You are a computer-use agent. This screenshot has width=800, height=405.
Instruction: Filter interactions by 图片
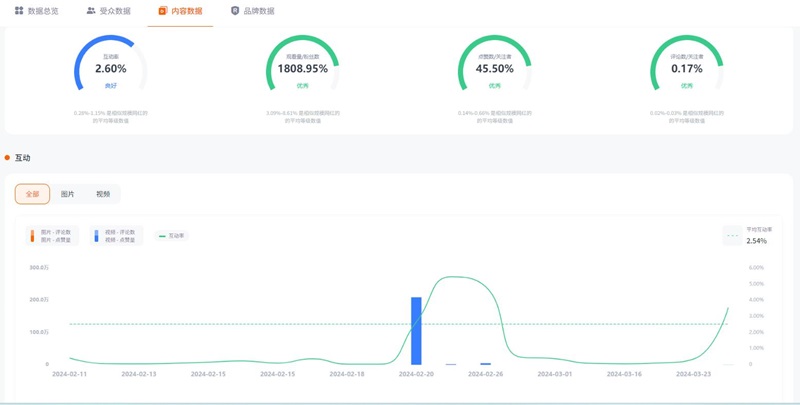(67, 194)
